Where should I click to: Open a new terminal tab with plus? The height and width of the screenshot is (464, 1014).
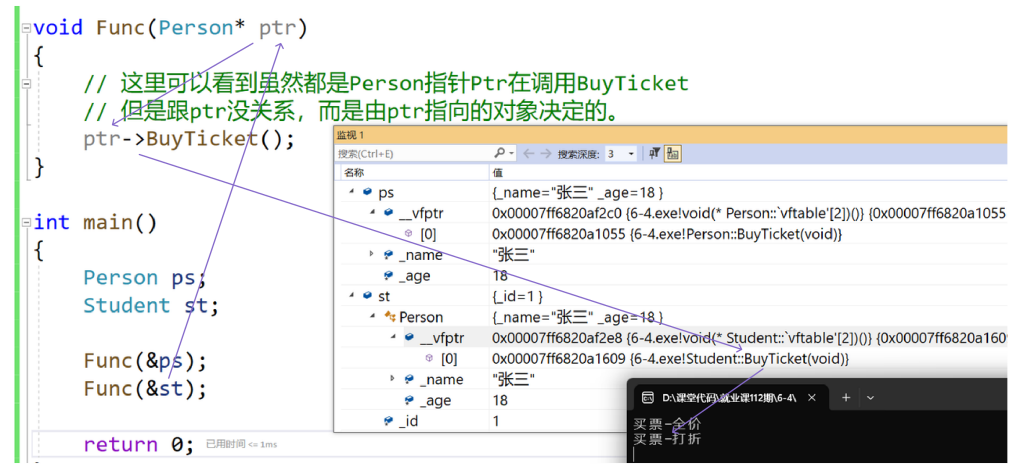click(x=846, y=397)
